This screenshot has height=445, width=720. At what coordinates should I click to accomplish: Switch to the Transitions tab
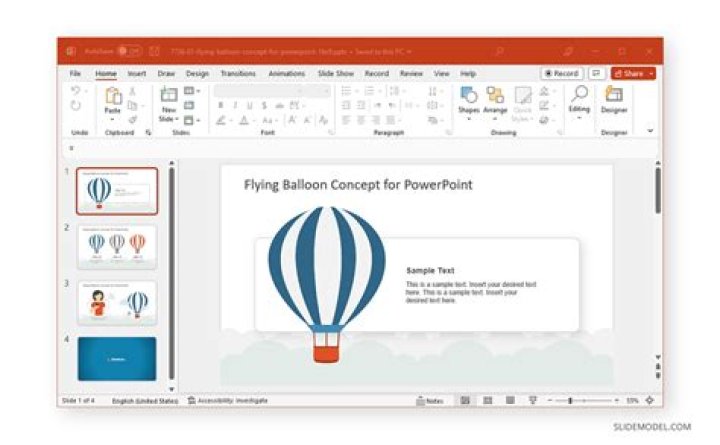pos(238,73)
